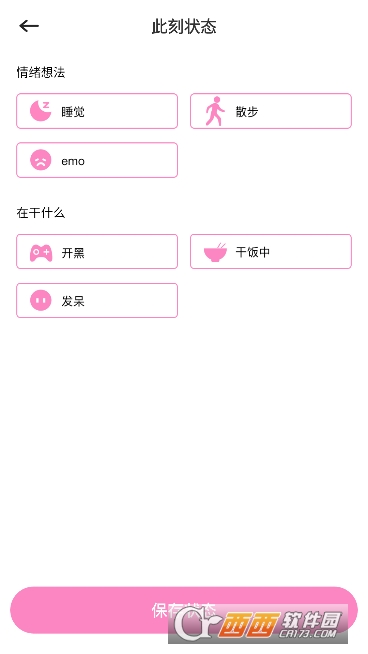This screenshot has height=654, width=368.
Task: Tap the blank stare face icon
Action: (x=40, y=300)
